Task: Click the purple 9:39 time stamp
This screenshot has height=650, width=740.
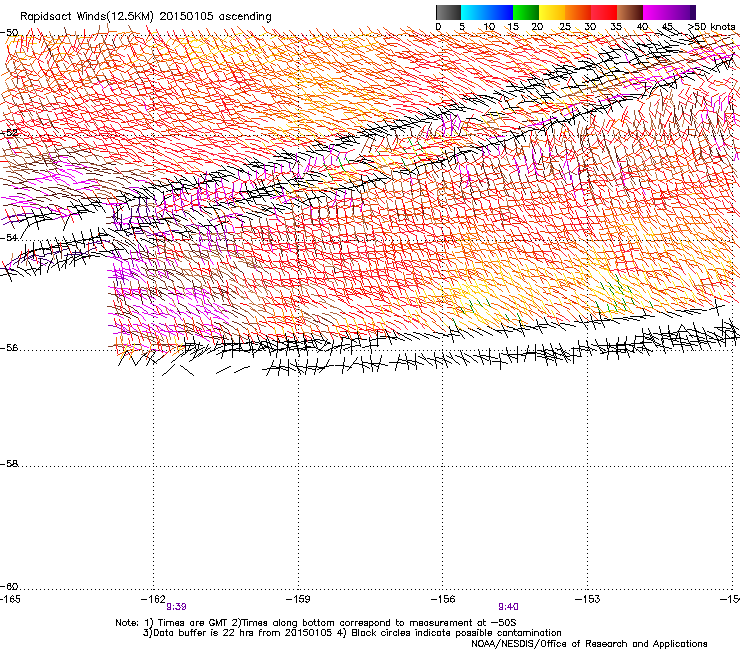Action: (x=177, y=607)
